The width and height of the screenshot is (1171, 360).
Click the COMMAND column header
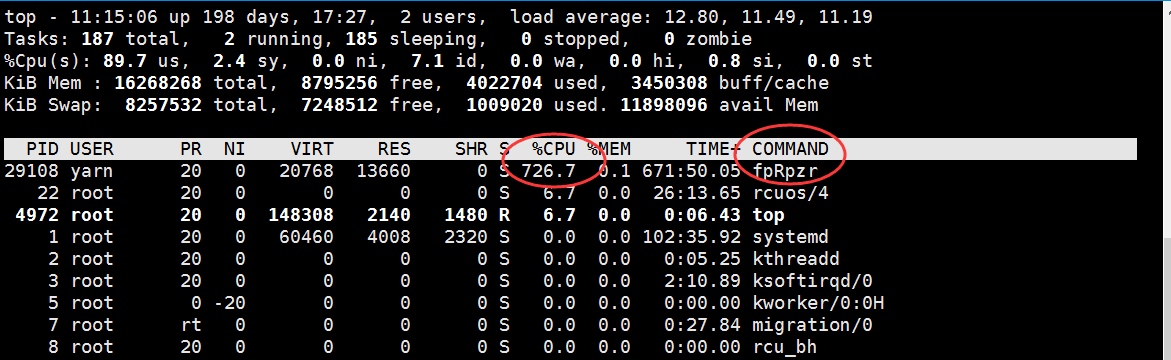(x=791, y=149)
